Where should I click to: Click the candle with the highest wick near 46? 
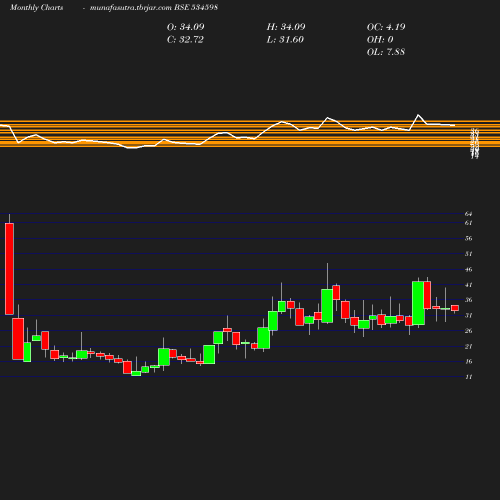point(327,306)
